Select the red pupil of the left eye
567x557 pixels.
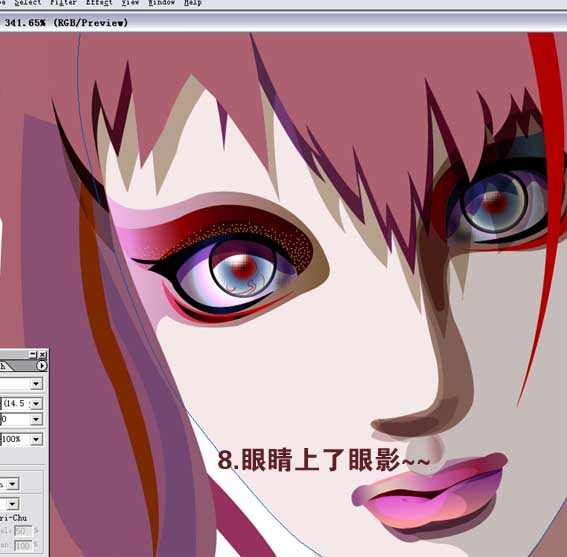click(243, 268)
